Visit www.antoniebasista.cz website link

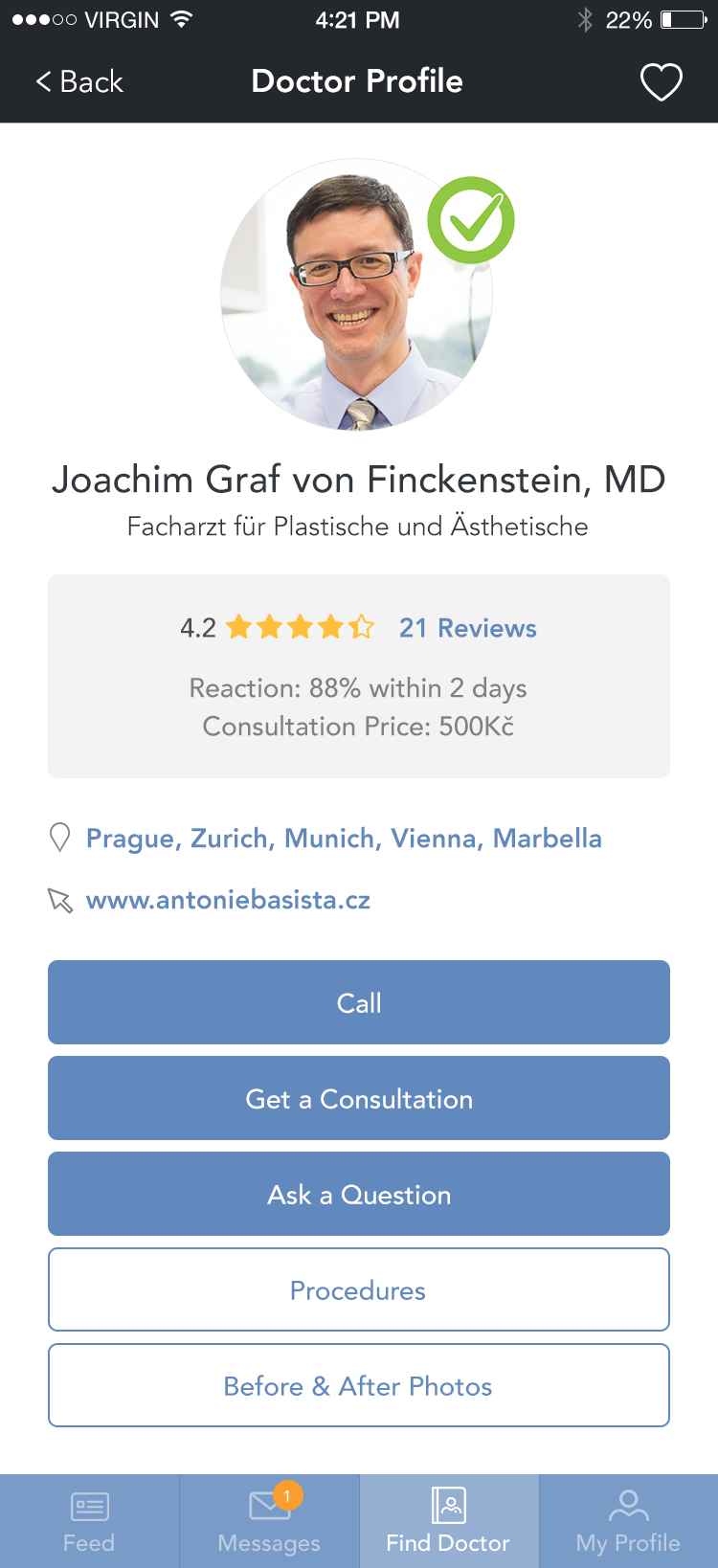[x=228, y=900]
